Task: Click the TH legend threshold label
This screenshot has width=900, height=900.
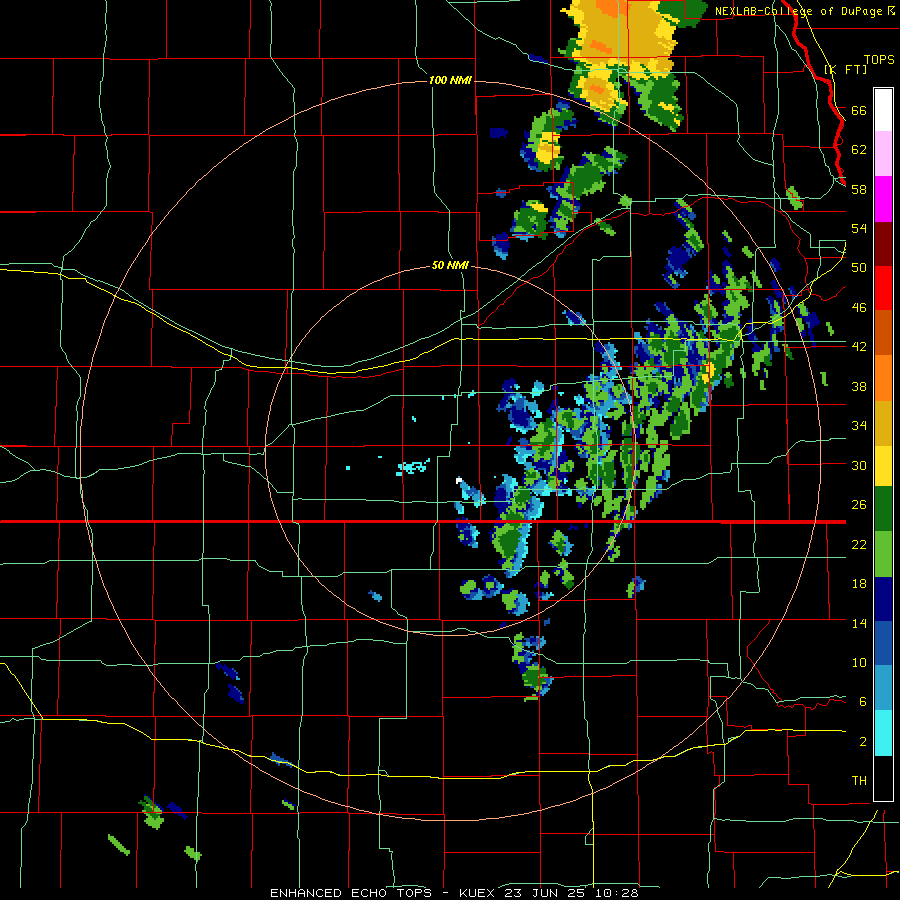Action: (859, 781)
